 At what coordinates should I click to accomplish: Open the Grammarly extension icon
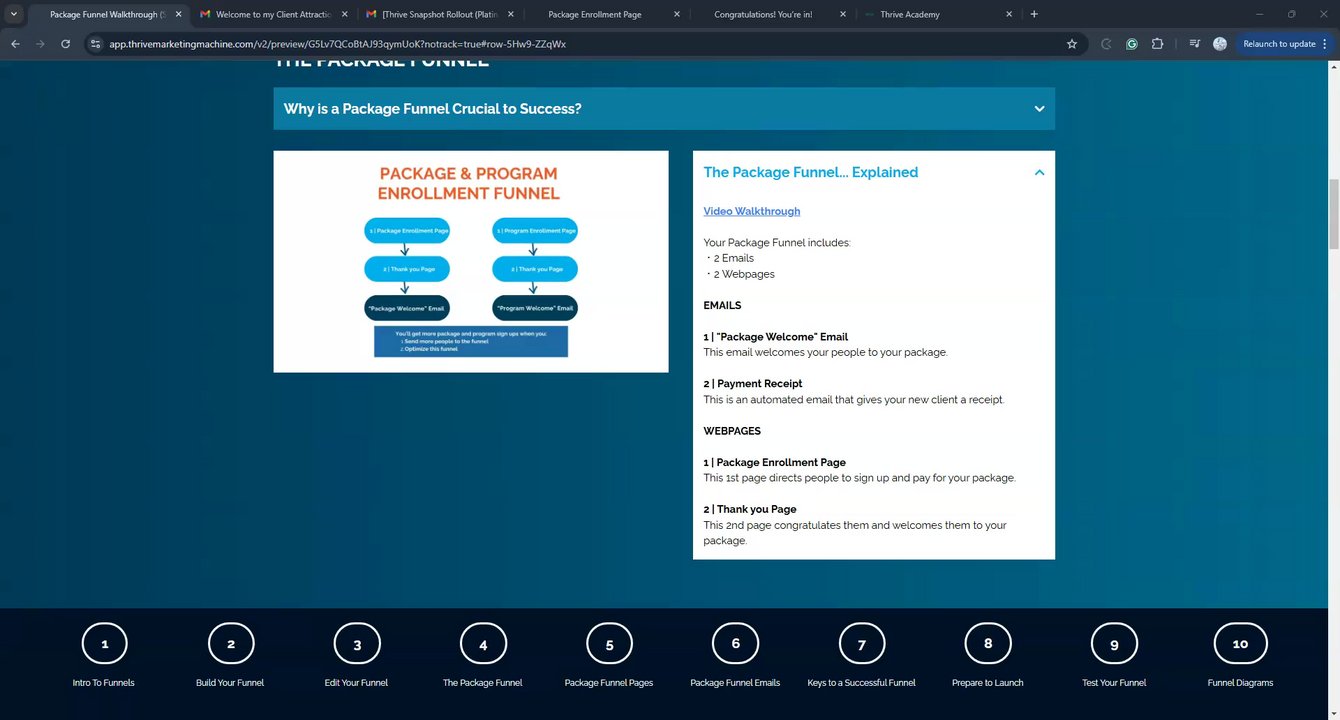(1131, 44)
